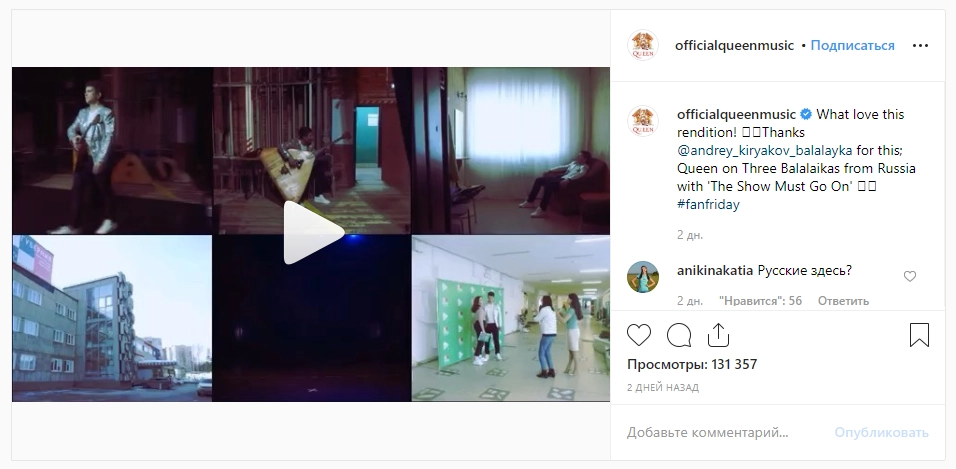
Task: Open anikinakatia's profile picture
Action: tap(643, 277)
